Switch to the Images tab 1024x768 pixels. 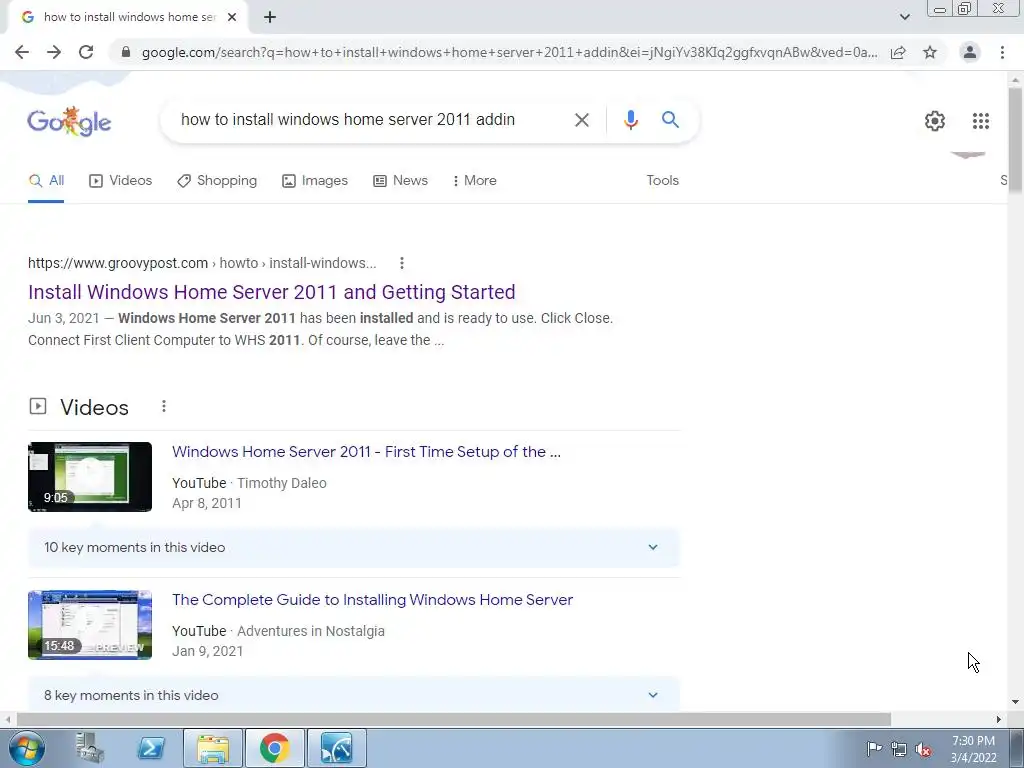tap(315, 181)
